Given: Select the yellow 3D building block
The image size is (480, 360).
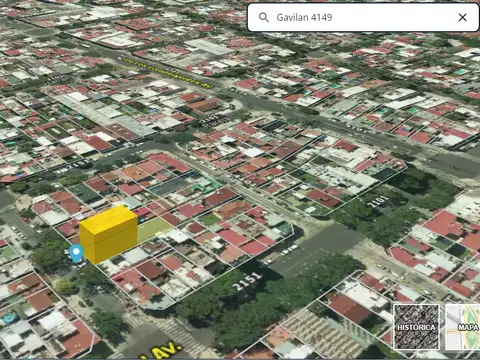Looking at the screenshot, I should click(x=108, y=235).
